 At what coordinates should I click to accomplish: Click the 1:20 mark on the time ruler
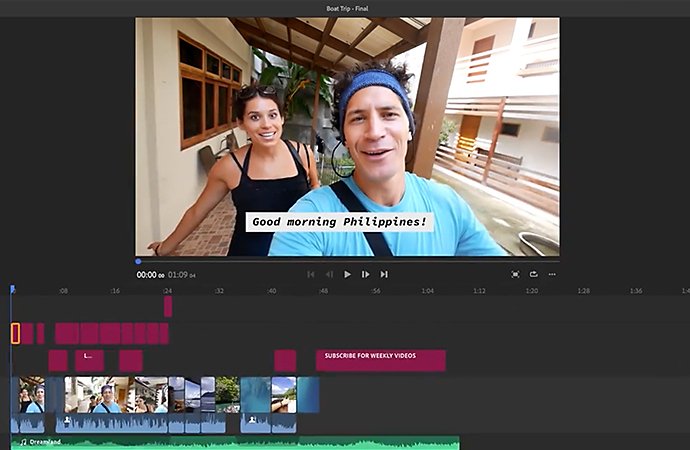click(532, 291)
